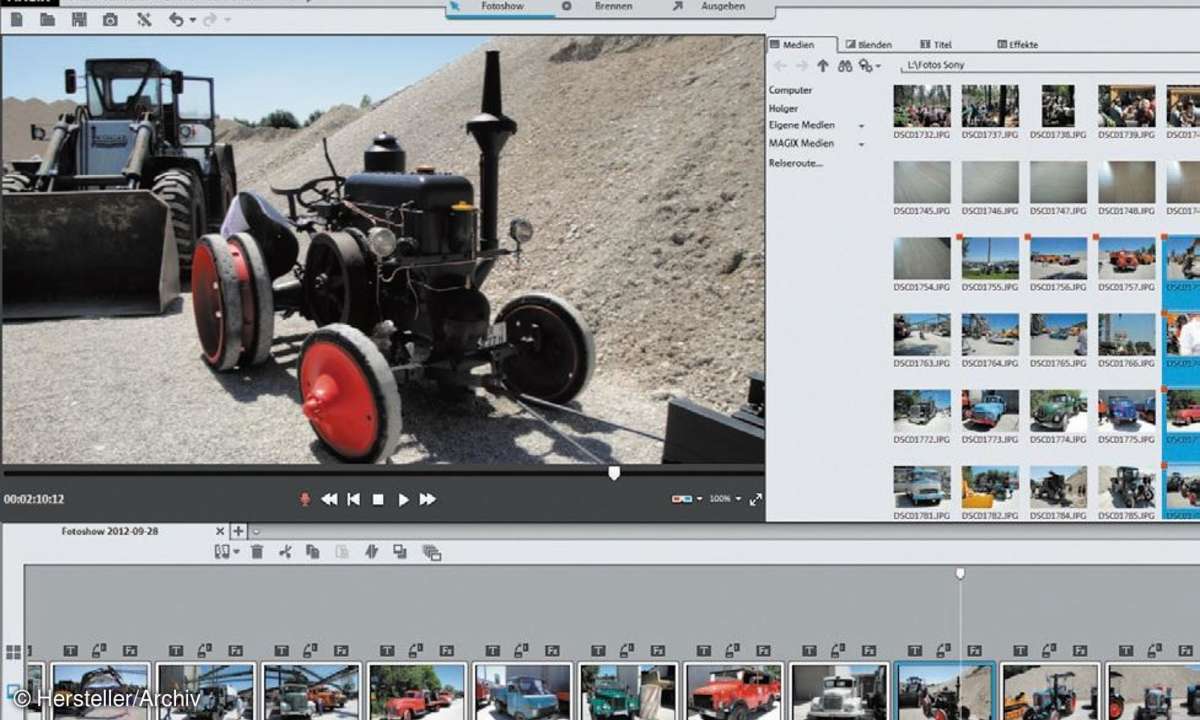This screenshot has height=720, width=1200.
Task: Cut the selected clip with scissors icon
Action: click(x=285, y=551)
